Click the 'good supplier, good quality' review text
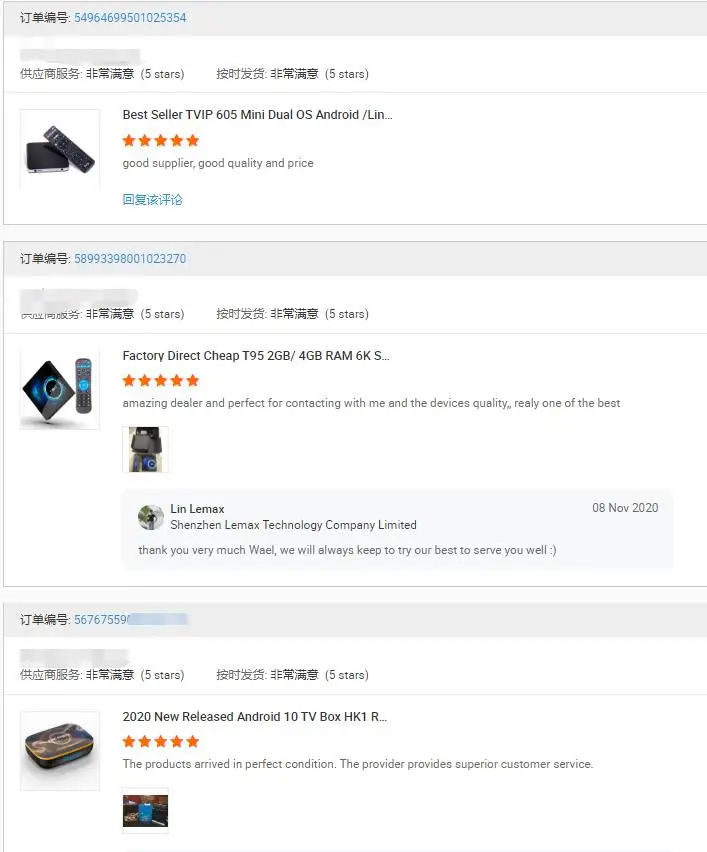This screenshot has width=707, height=852. 218,163
